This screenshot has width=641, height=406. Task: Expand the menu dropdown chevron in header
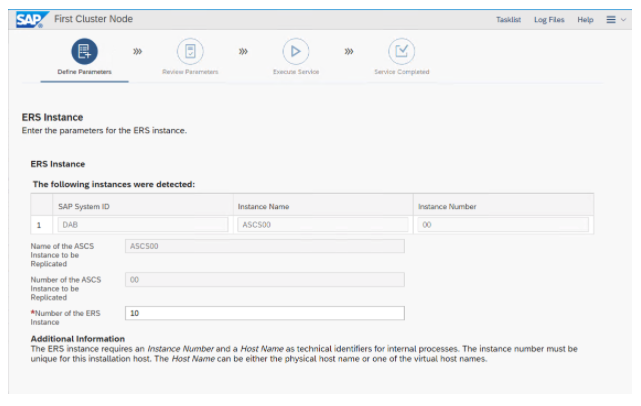pos(623,20)
